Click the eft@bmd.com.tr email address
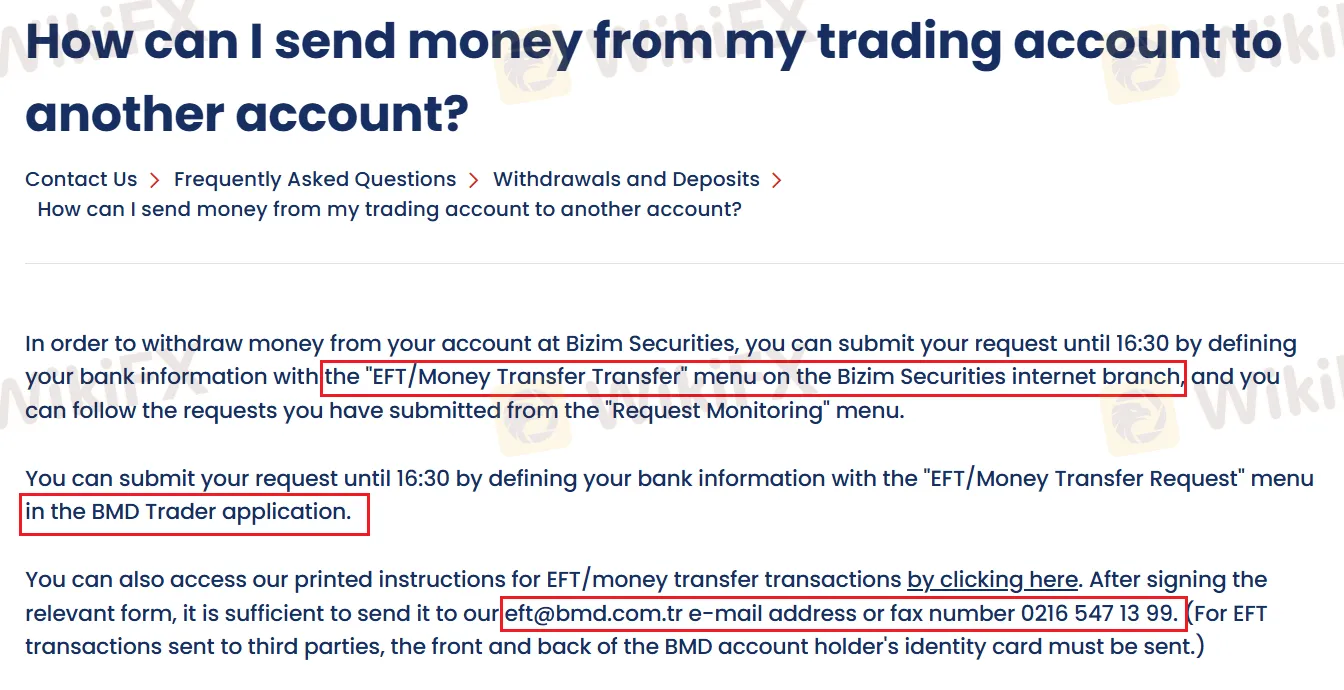Screen dimensions: 1344x690 coord(594,612)
